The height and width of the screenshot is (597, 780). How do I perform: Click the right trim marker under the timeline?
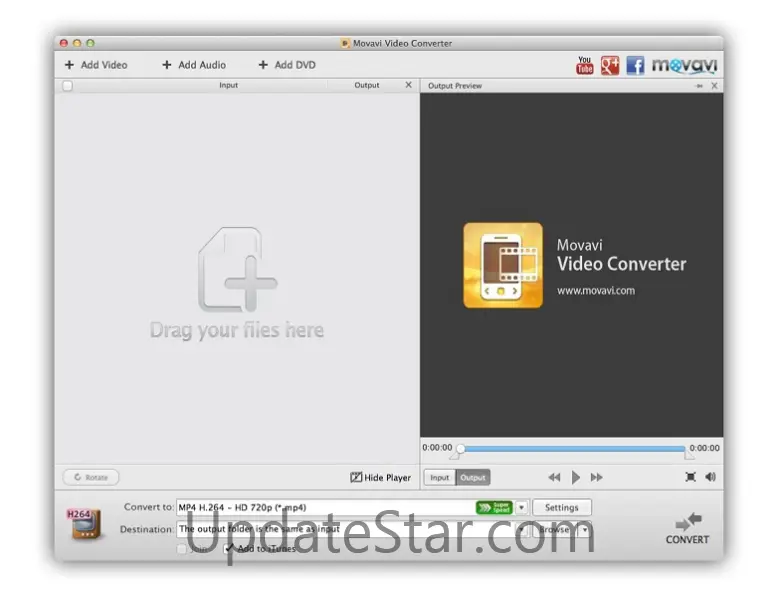(x=689, y=456)
